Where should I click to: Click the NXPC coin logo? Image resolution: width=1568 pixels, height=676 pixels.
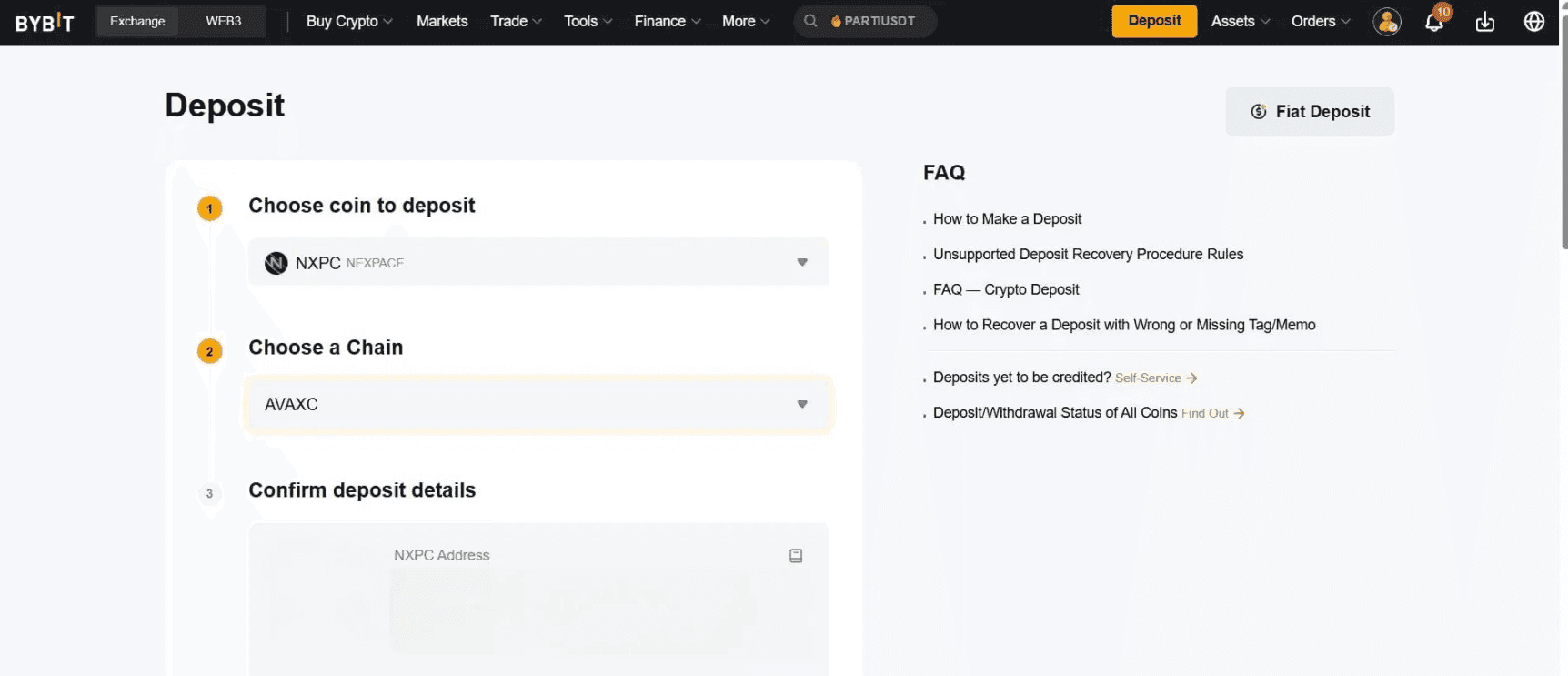click(x=276, y=263)
